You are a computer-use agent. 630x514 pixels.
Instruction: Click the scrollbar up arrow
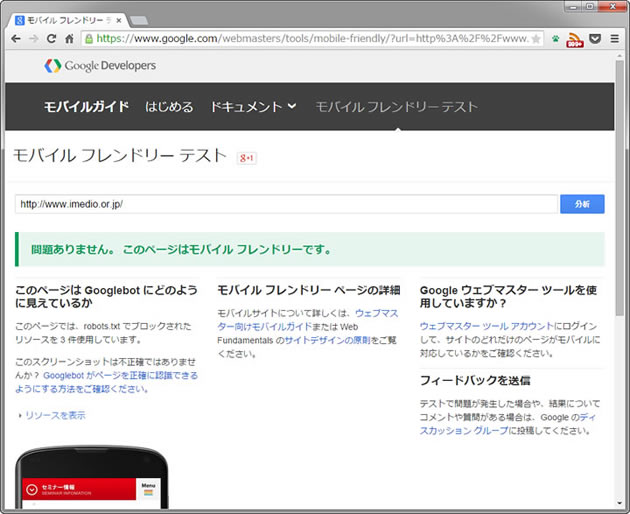620,56
